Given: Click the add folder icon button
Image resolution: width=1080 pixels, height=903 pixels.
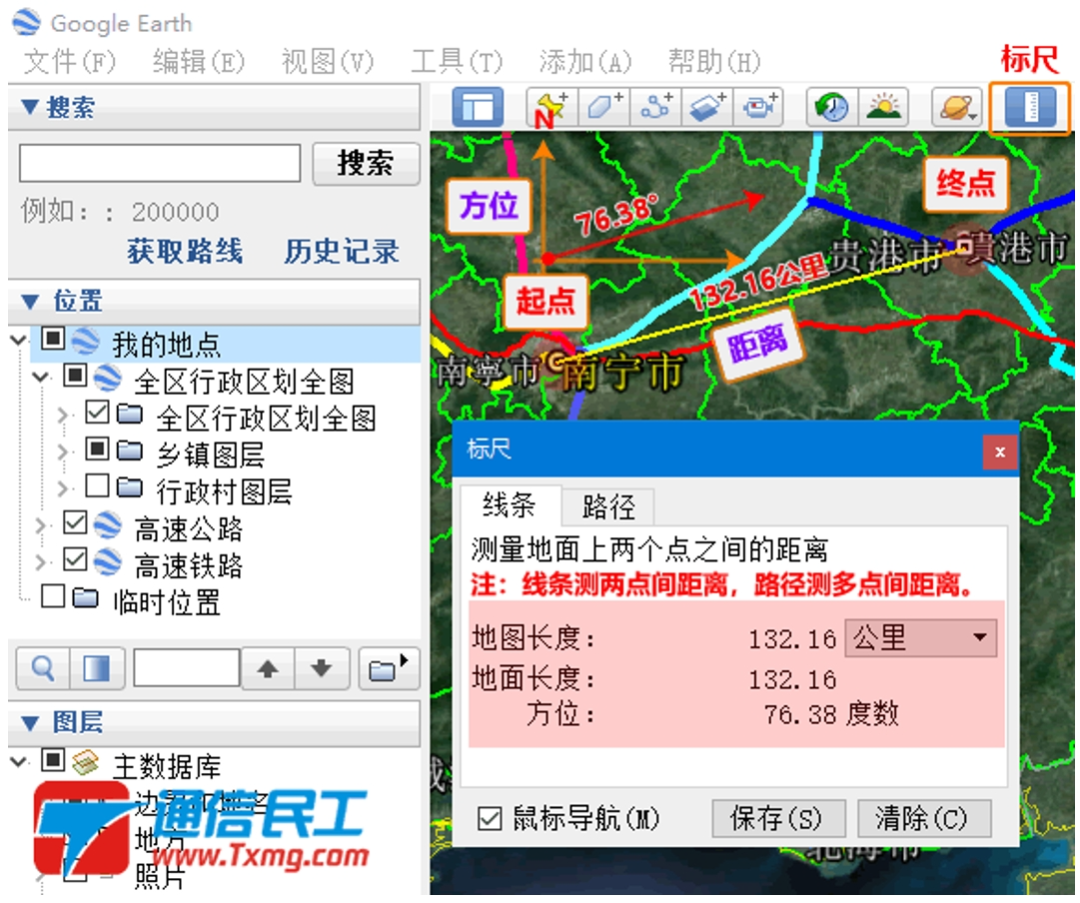Looking at the screenshot, I should tap(388, 668).
